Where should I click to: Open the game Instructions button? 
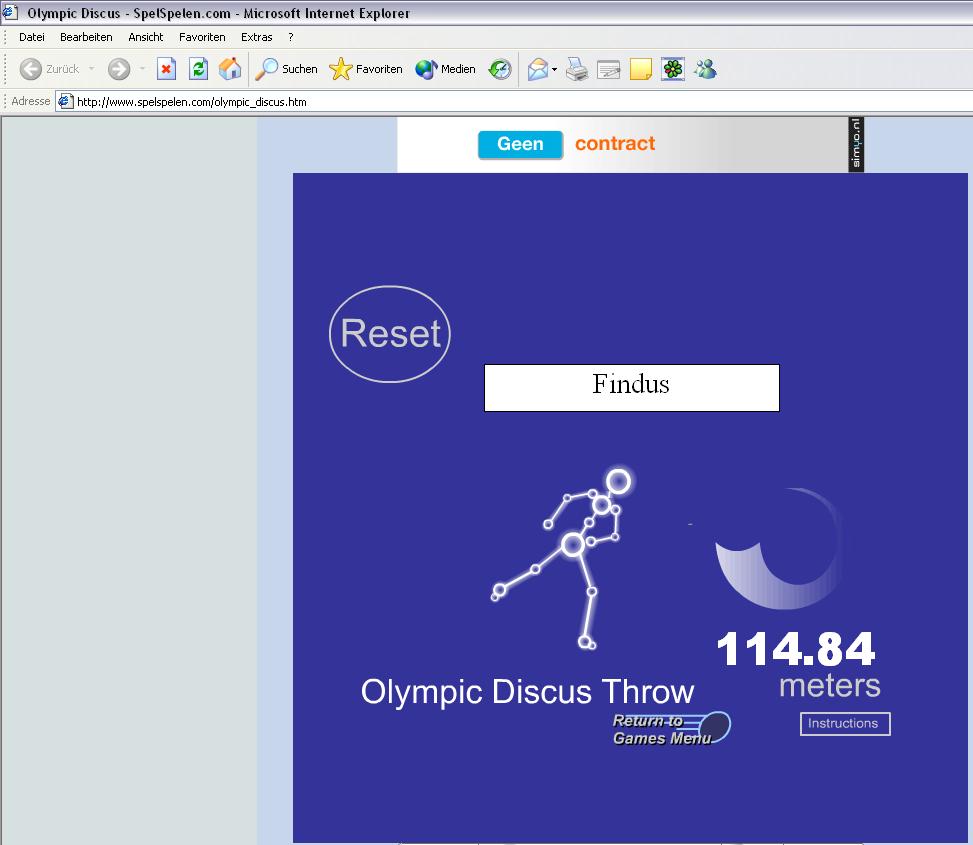pos(844,723)
